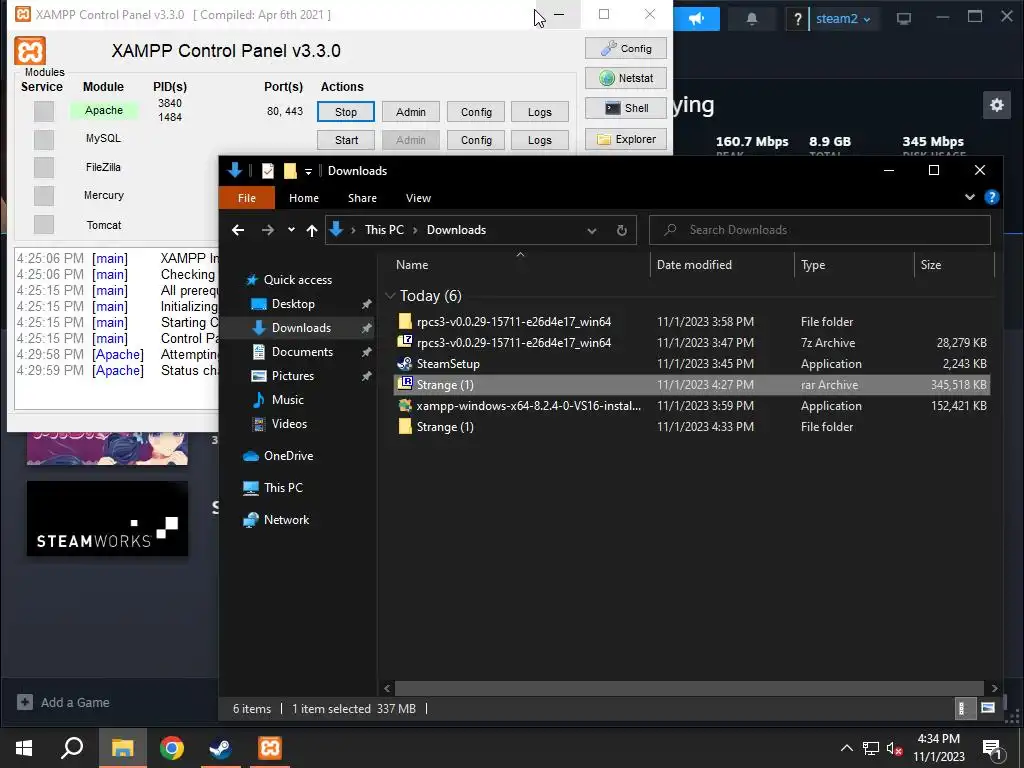Open XAMPP Config with wrench icon
Screen dimensions: 1024x768
[626, 48]
